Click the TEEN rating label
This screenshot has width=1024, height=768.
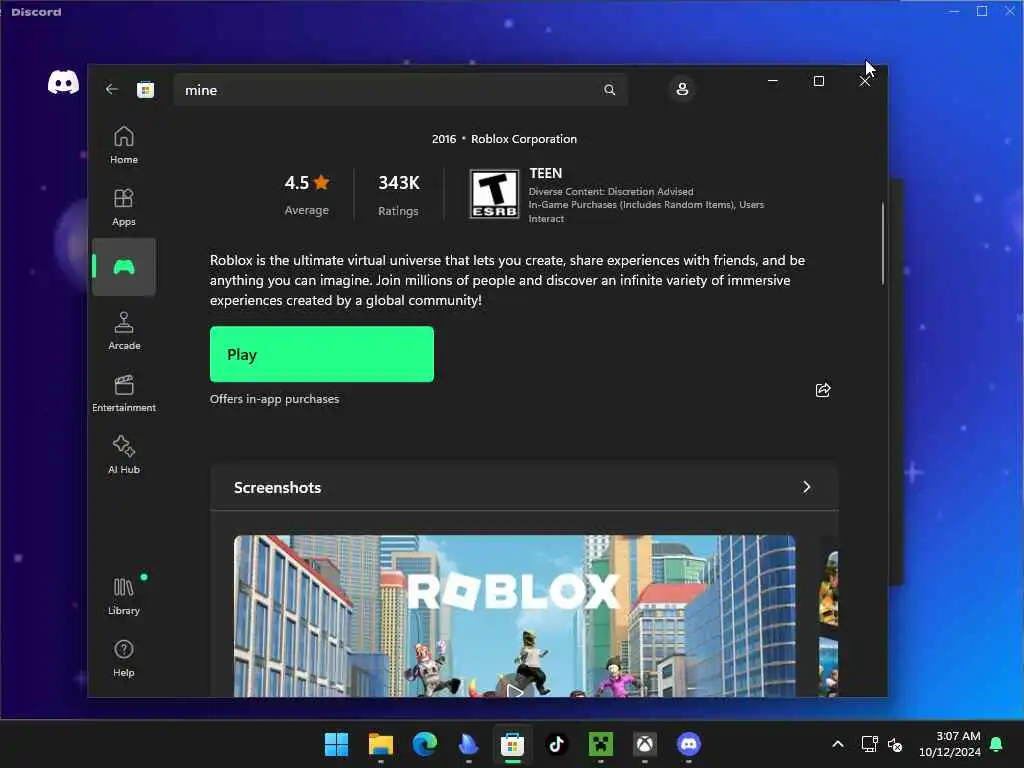(545, 174)
